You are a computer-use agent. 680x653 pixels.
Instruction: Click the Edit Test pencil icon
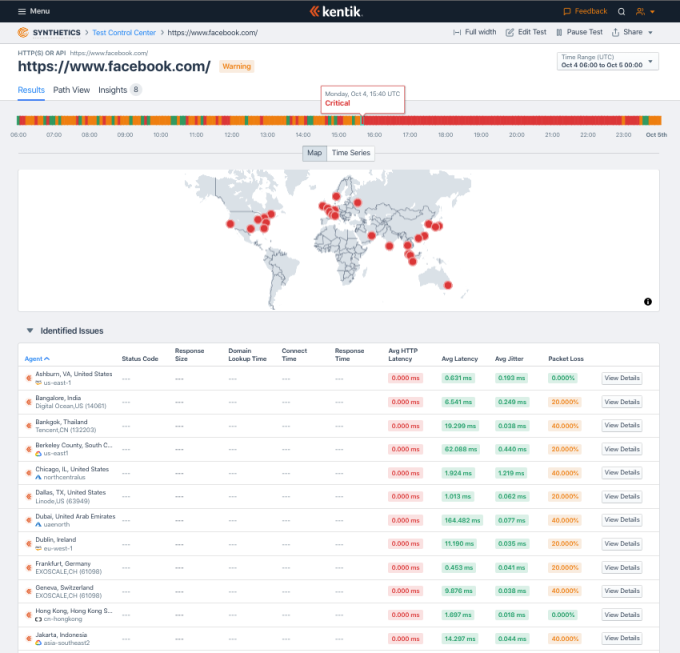(510, 33)
